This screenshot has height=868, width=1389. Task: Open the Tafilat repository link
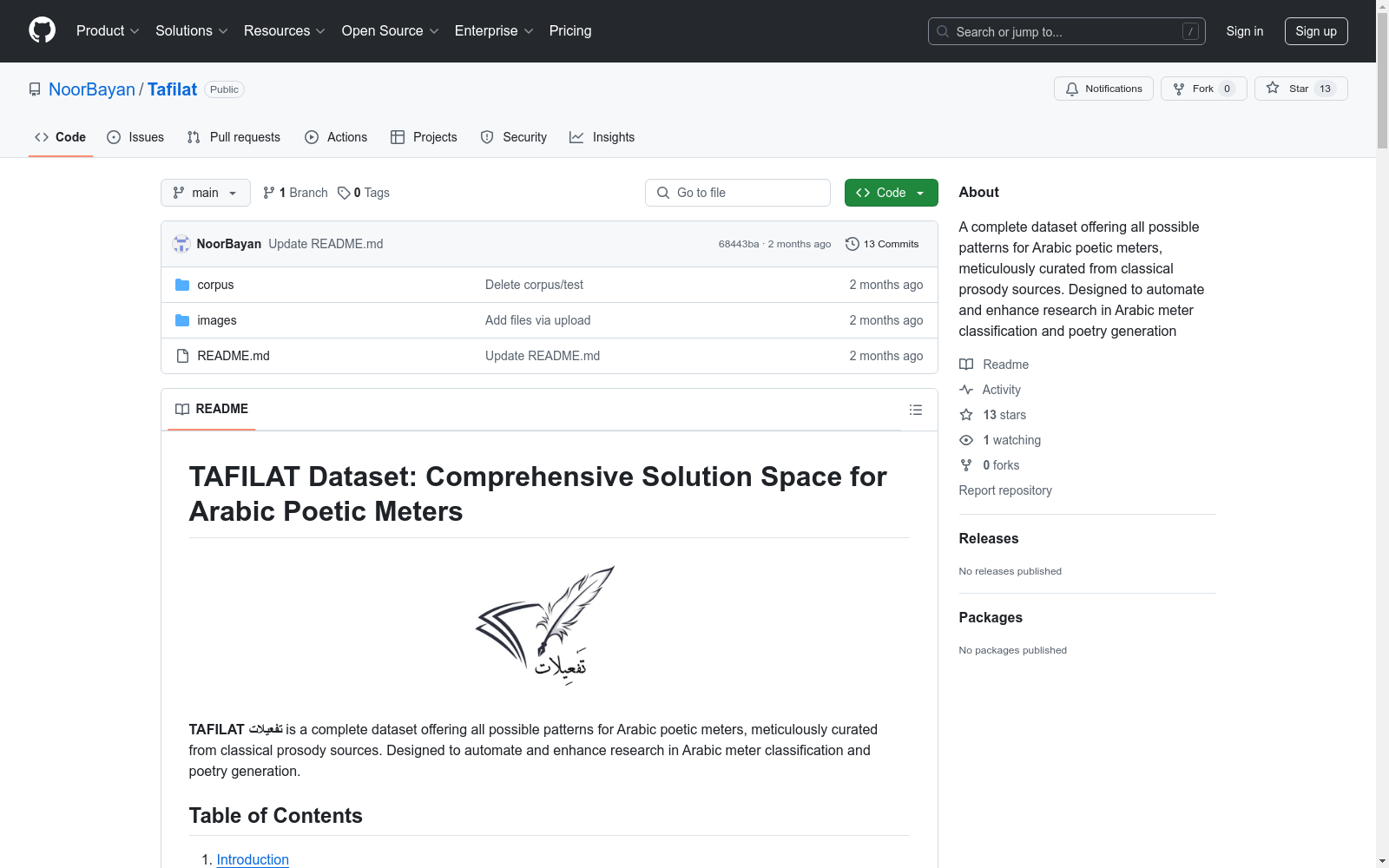172,89
